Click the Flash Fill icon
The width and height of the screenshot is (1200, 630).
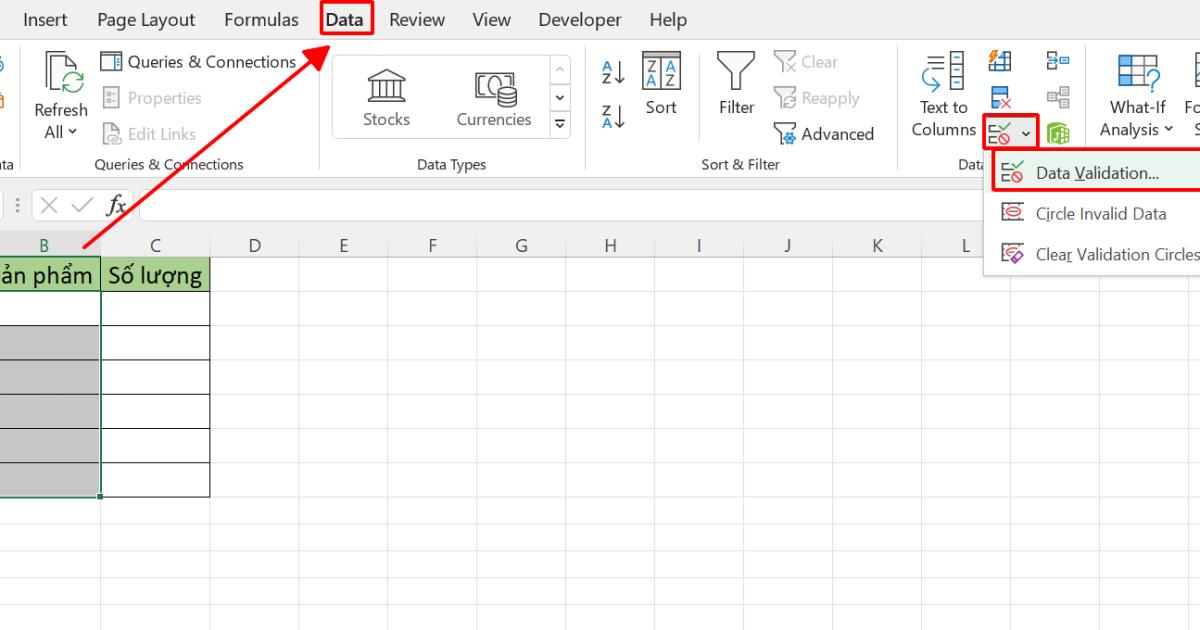coord(998,61)
